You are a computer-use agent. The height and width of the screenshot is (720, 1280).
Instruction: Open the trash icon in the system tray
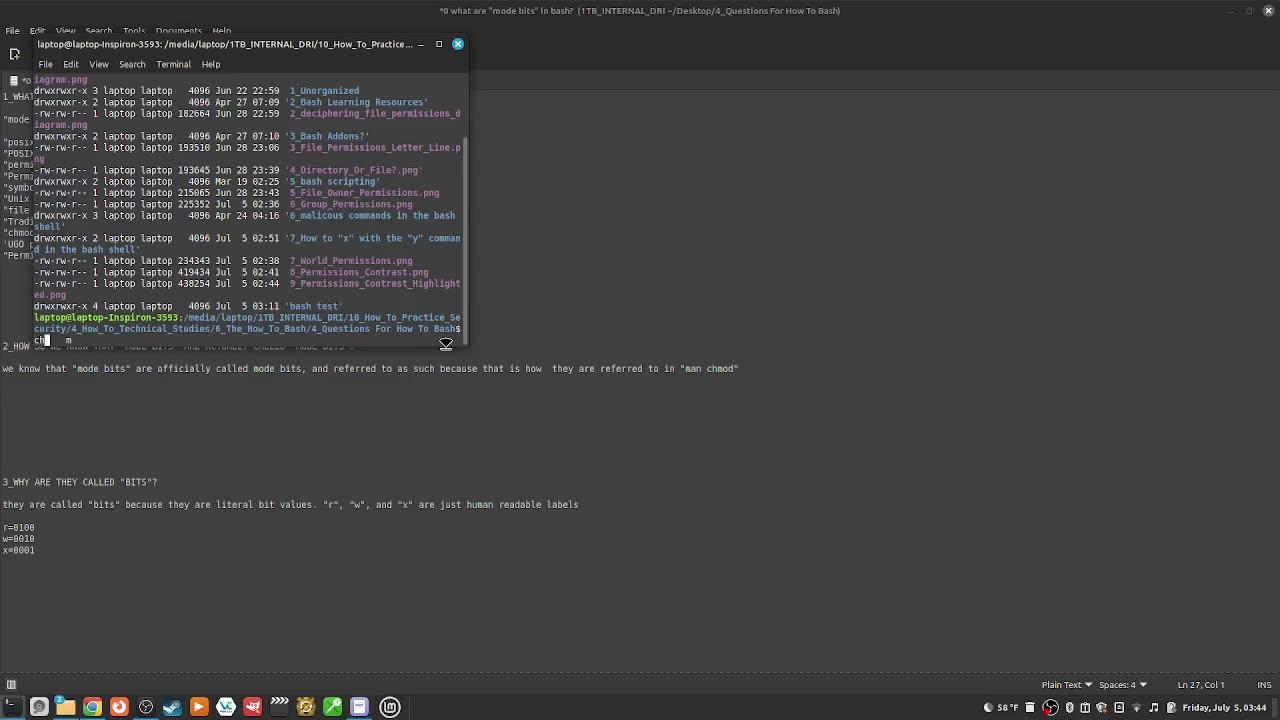click(1030, 708)
